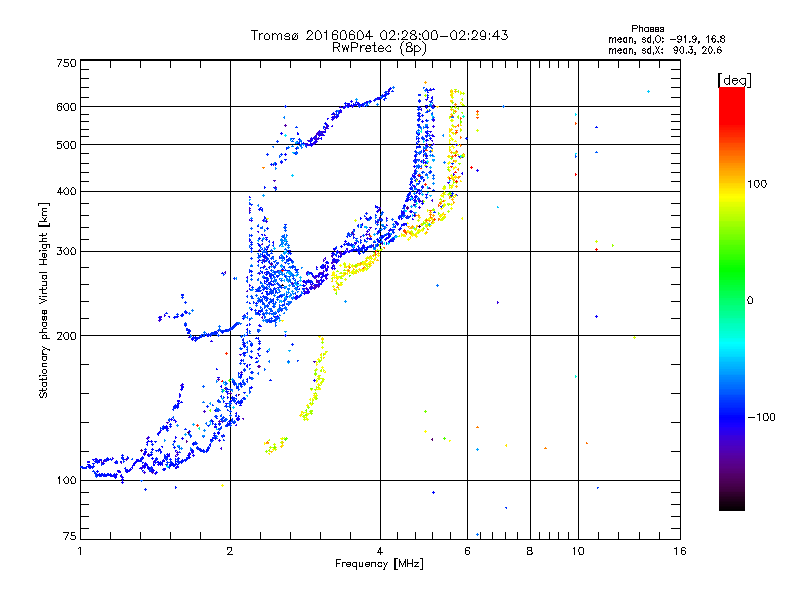This screenshot has width=800, height=600.
Task: Click the 'RwPretec (8p)' subtitle
Action: tap(379, 48)
